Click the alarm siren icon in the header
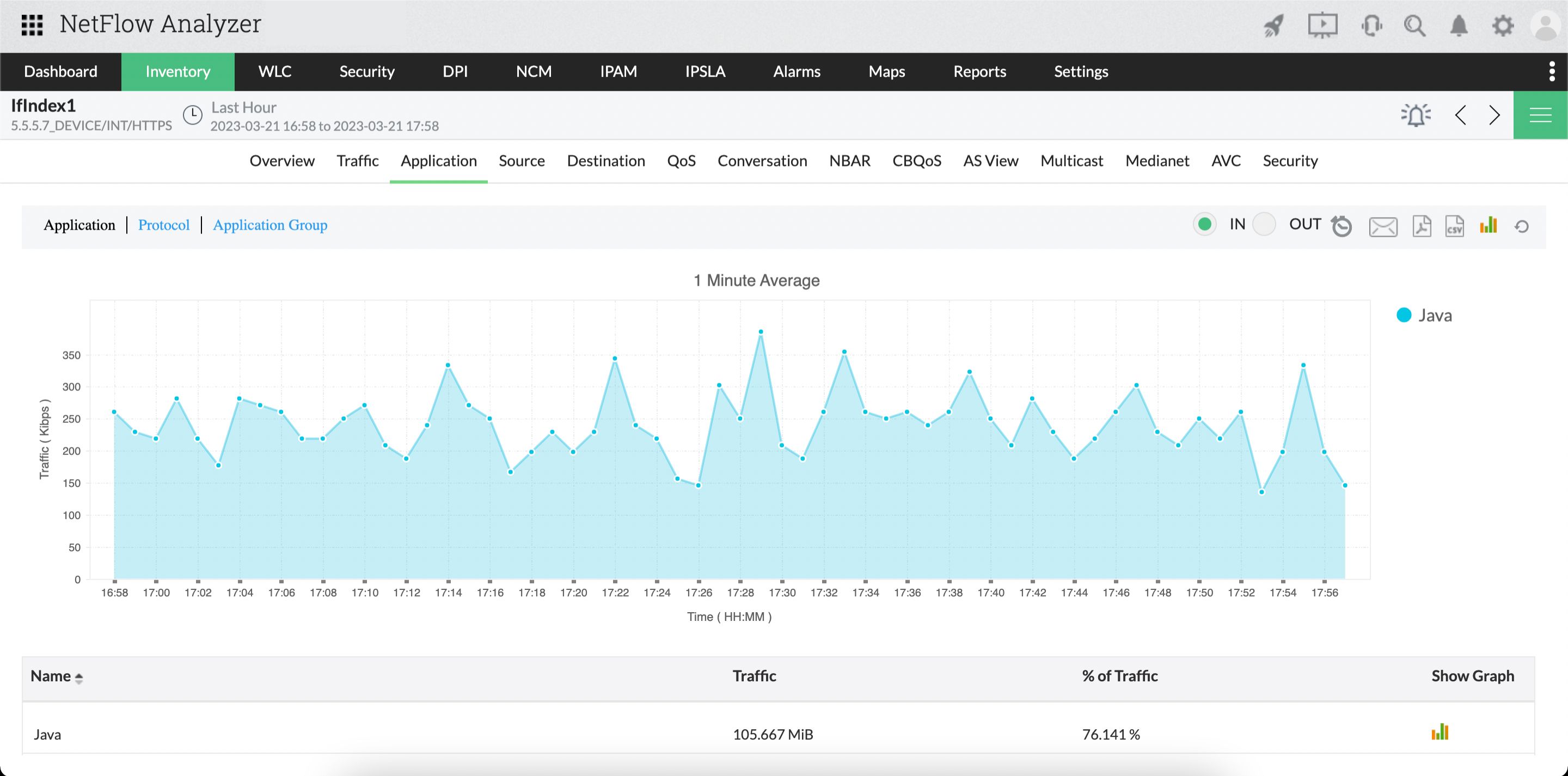The height and width of the screenshot is (776, 1568). [1416, 114]
